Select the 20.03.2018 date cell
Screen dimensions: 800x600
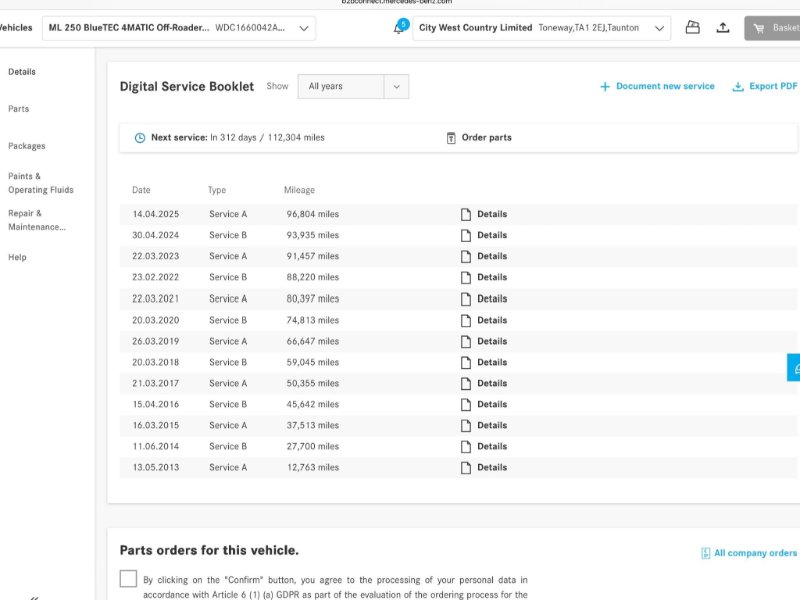point(156,362)
